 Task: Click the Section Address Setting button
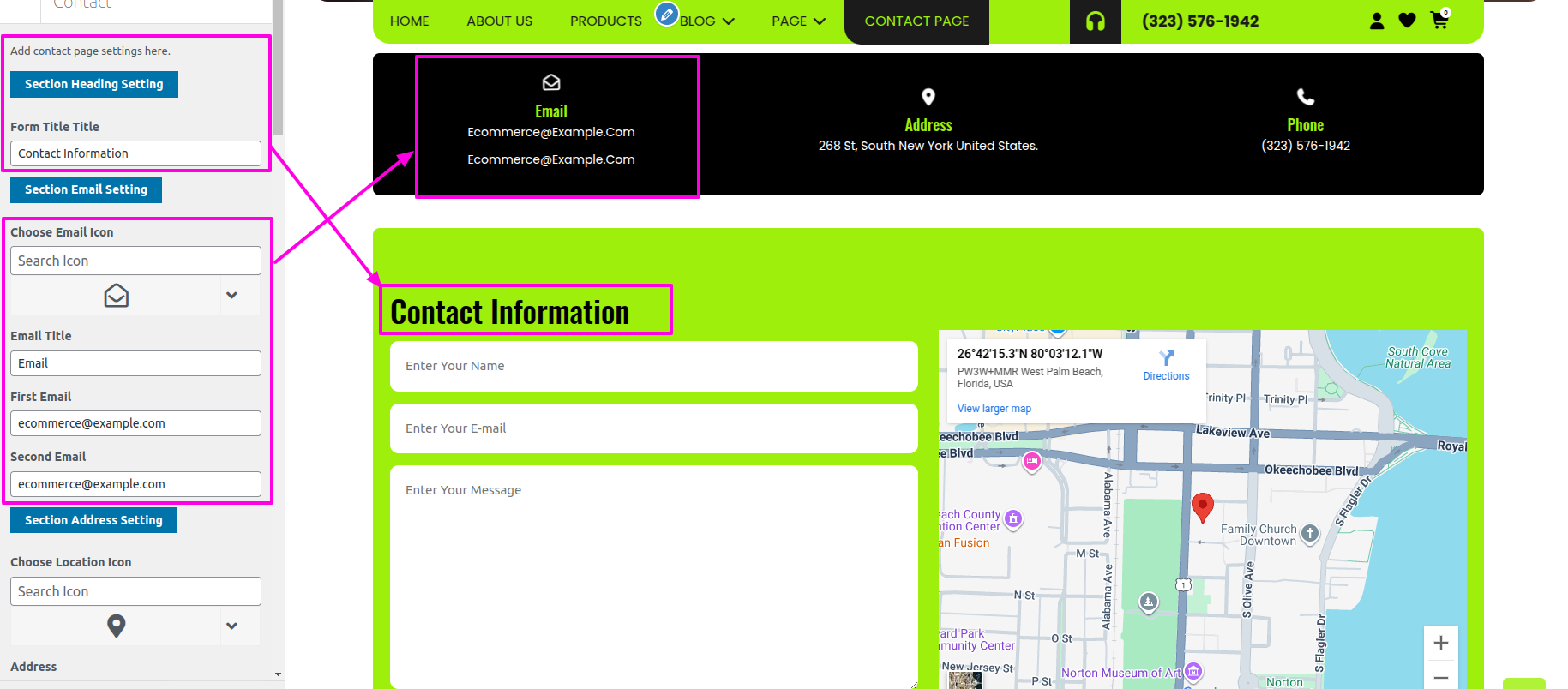point(93,520)
